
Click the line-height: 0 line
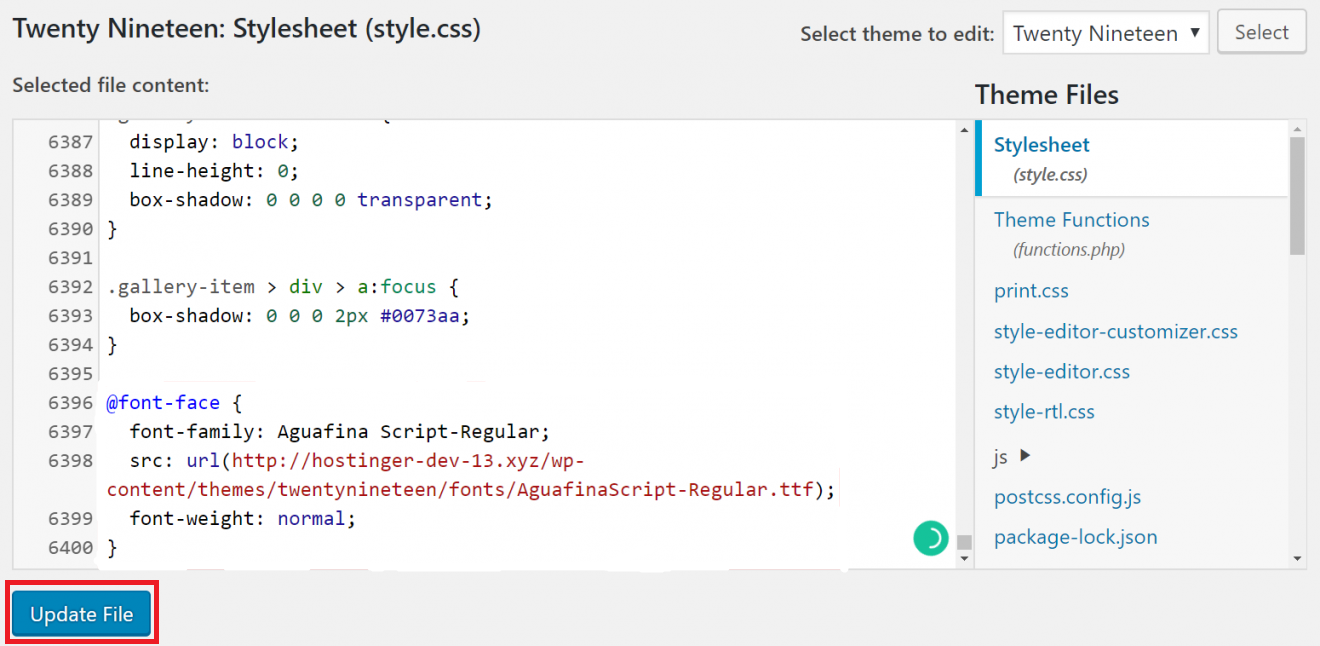tap(214, 171)
